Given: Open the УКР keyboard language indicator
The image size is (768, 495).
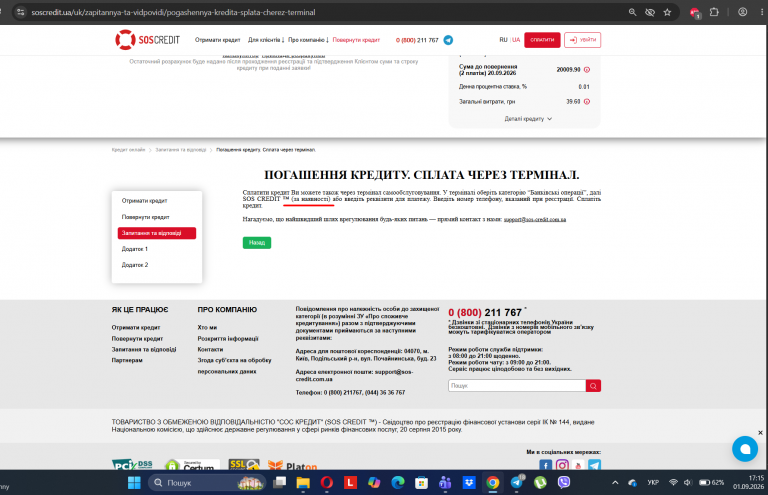Looking at the screenshot, I should point(653,483).
